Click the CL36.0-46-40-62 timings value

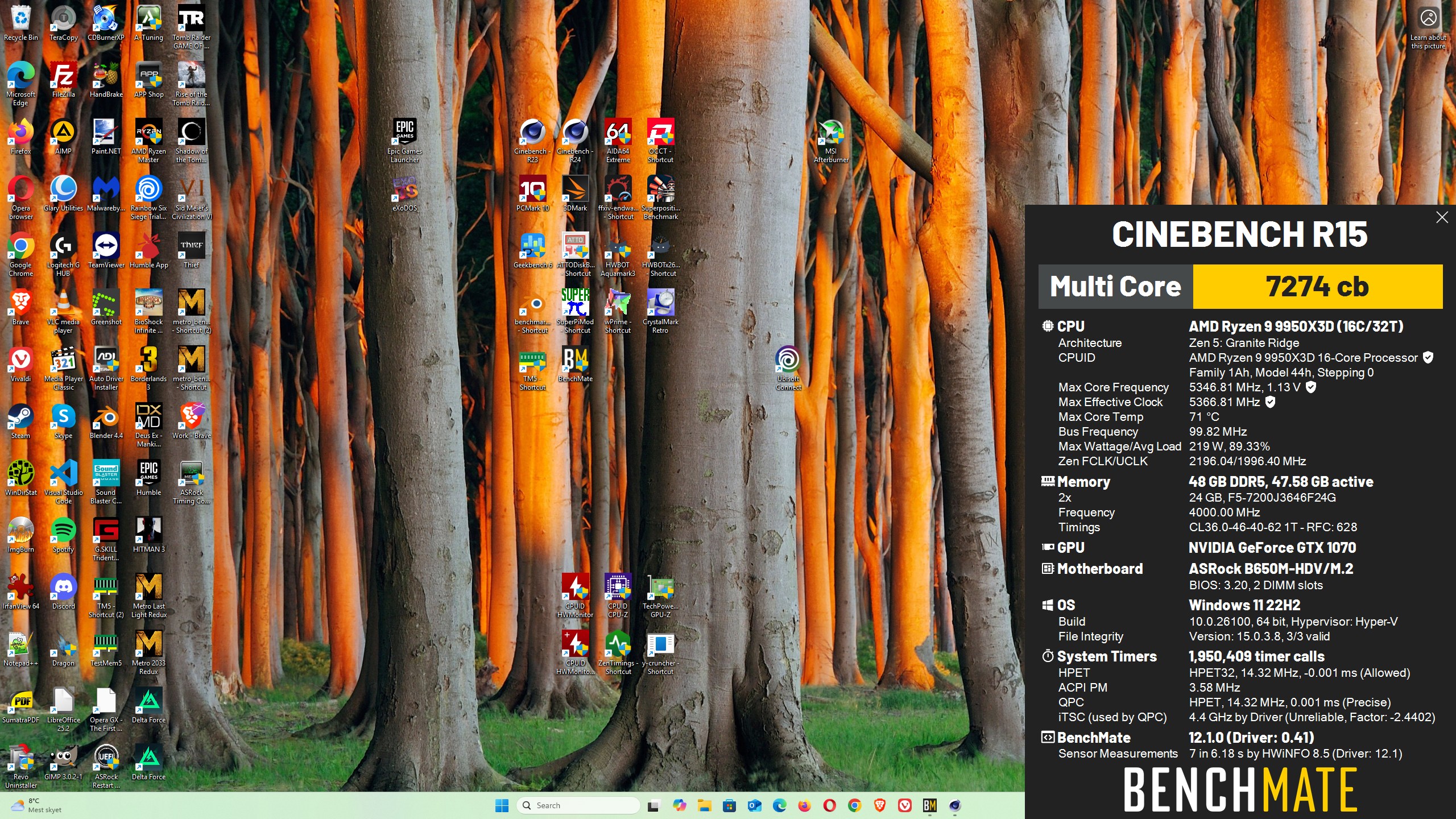point(1273,527)
